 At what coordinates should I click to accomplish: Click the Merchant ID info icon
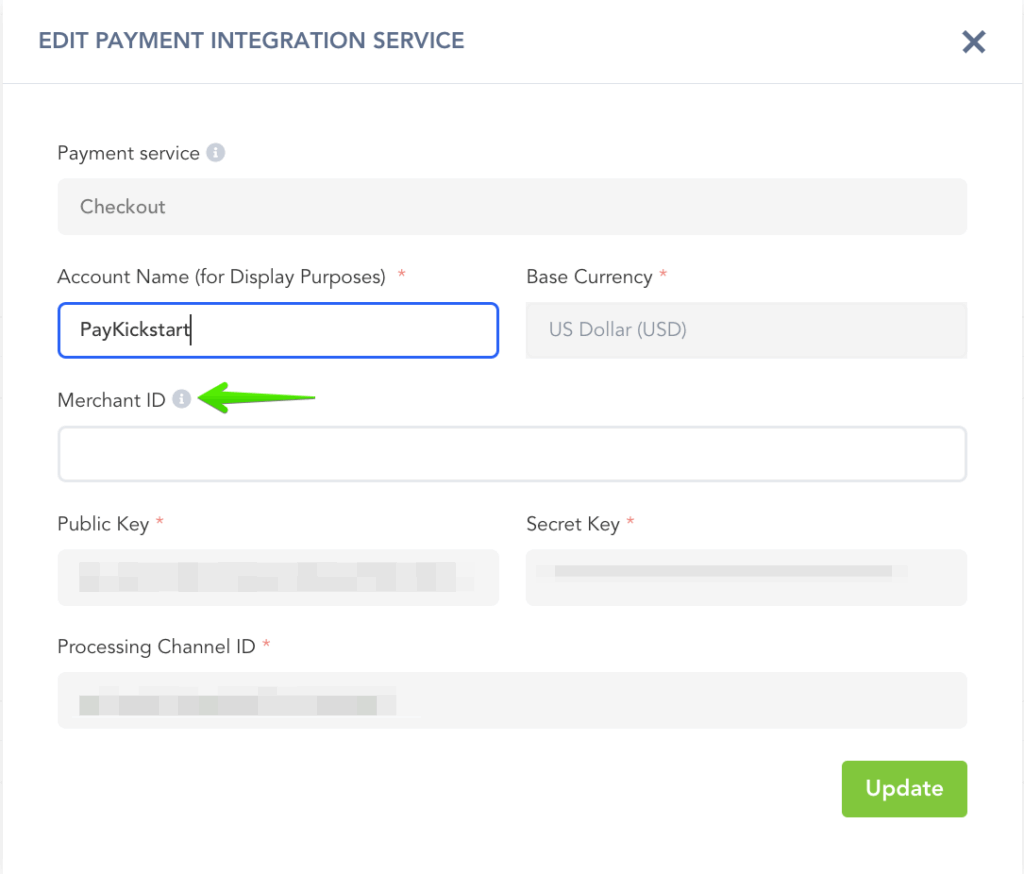[x=181, y=399]
